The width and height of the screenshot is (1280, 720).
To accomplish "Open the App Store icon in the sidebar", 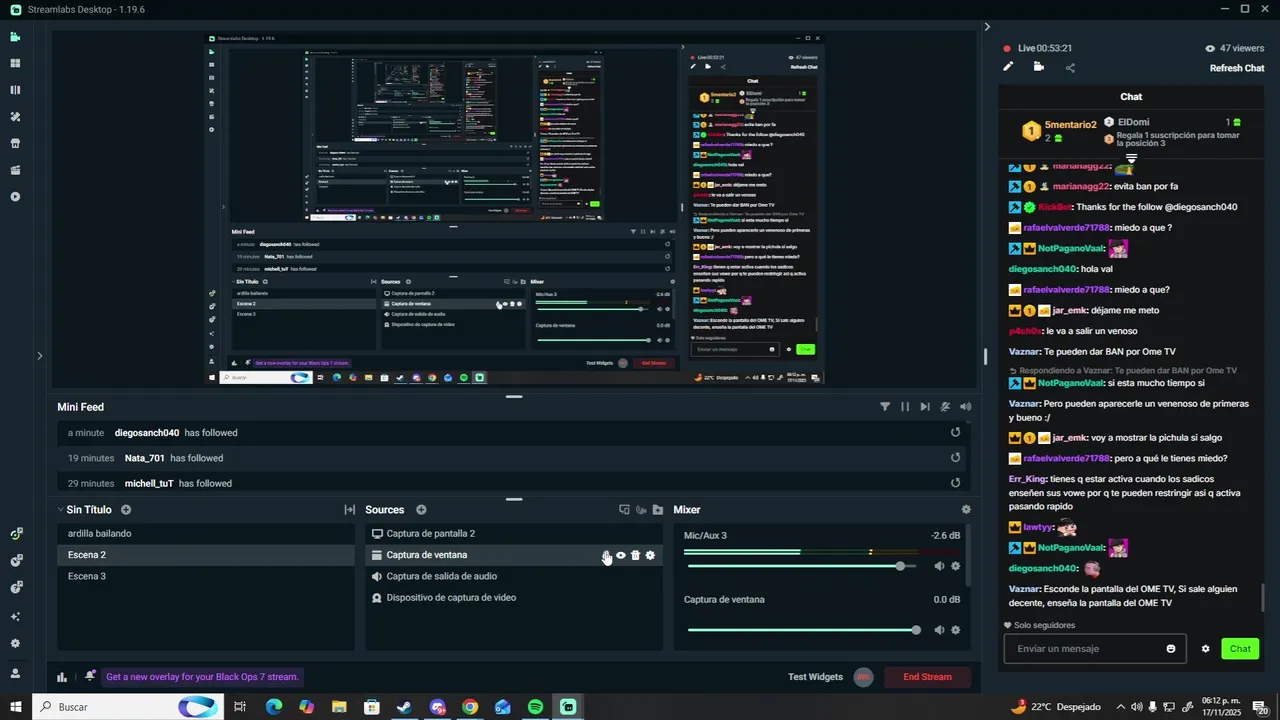I will [x=15, y=143].
